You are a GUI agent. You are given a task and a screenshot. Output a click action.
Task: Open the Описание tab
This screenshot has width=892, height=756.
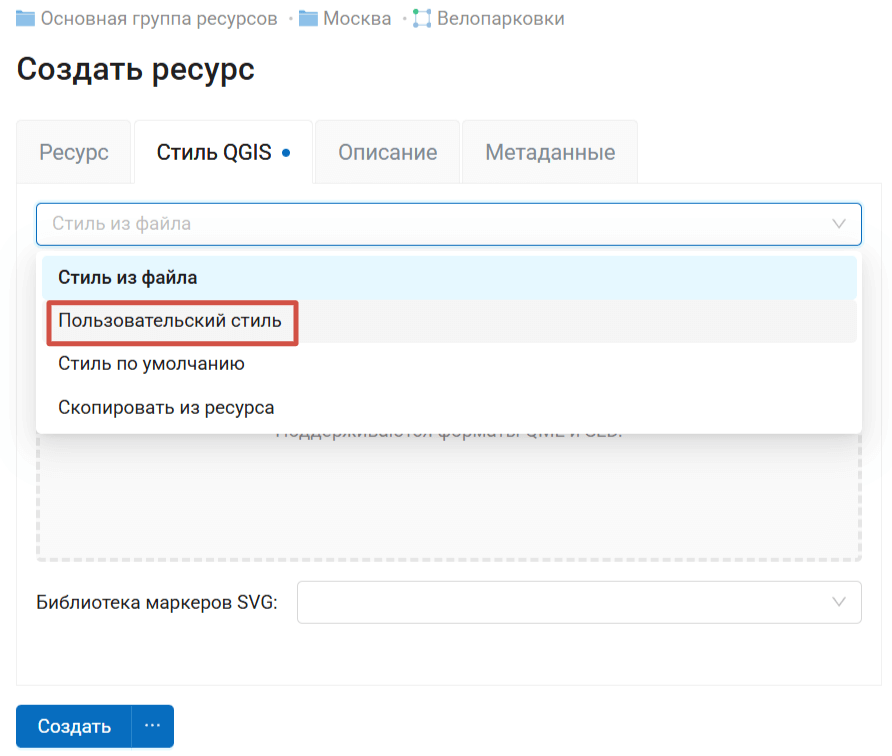point(387,153)
